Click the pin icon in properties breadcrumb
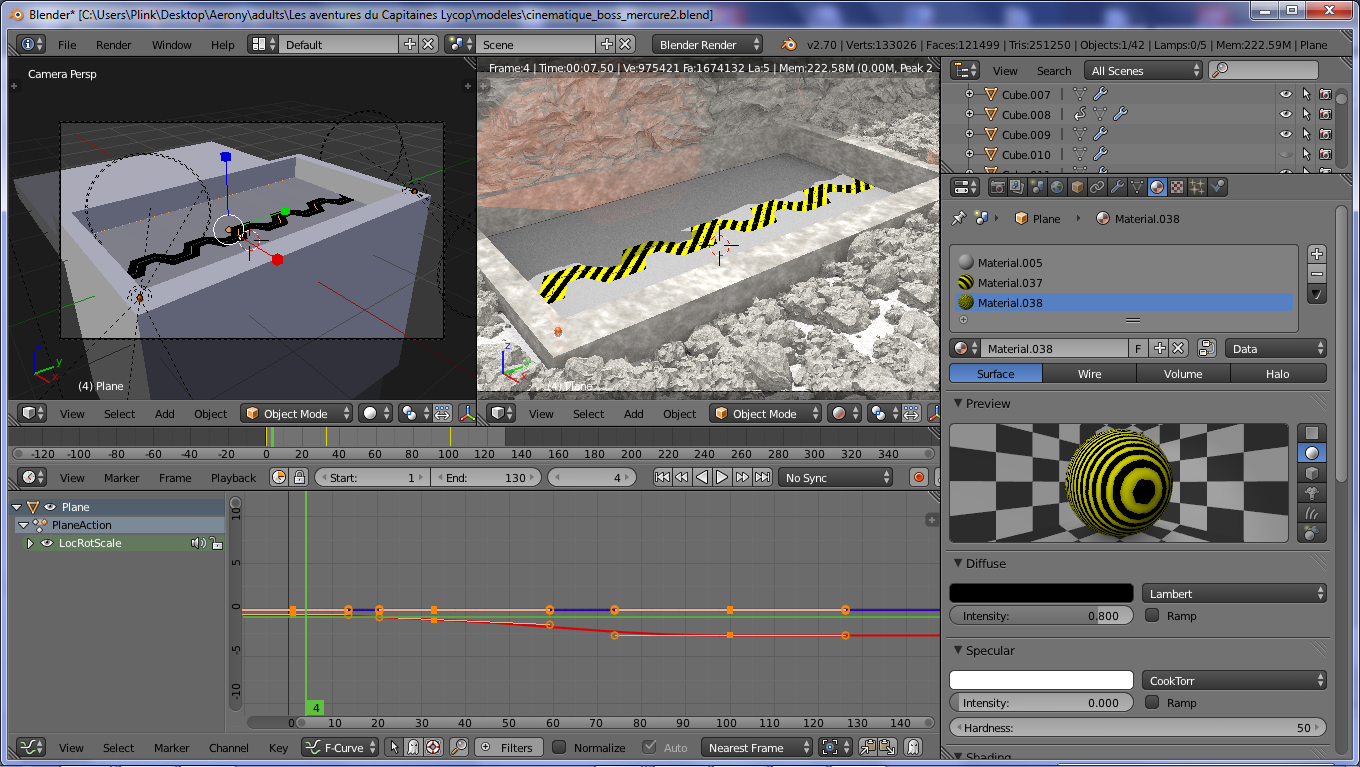Viewport: 1360px width, 767px height. coord(958,218)
